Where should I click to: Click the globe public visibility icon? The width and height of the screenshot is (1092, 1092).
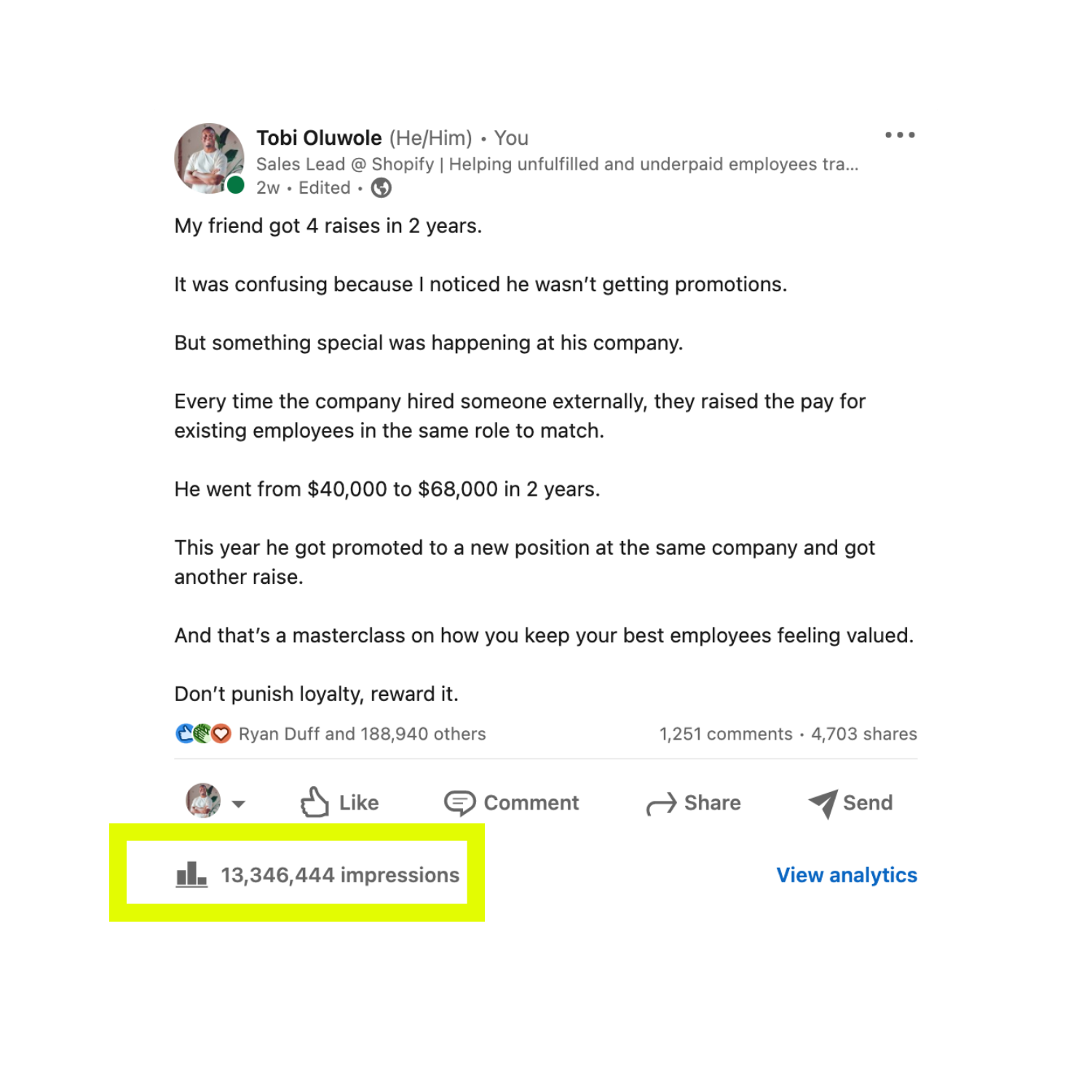pos(381,188)
